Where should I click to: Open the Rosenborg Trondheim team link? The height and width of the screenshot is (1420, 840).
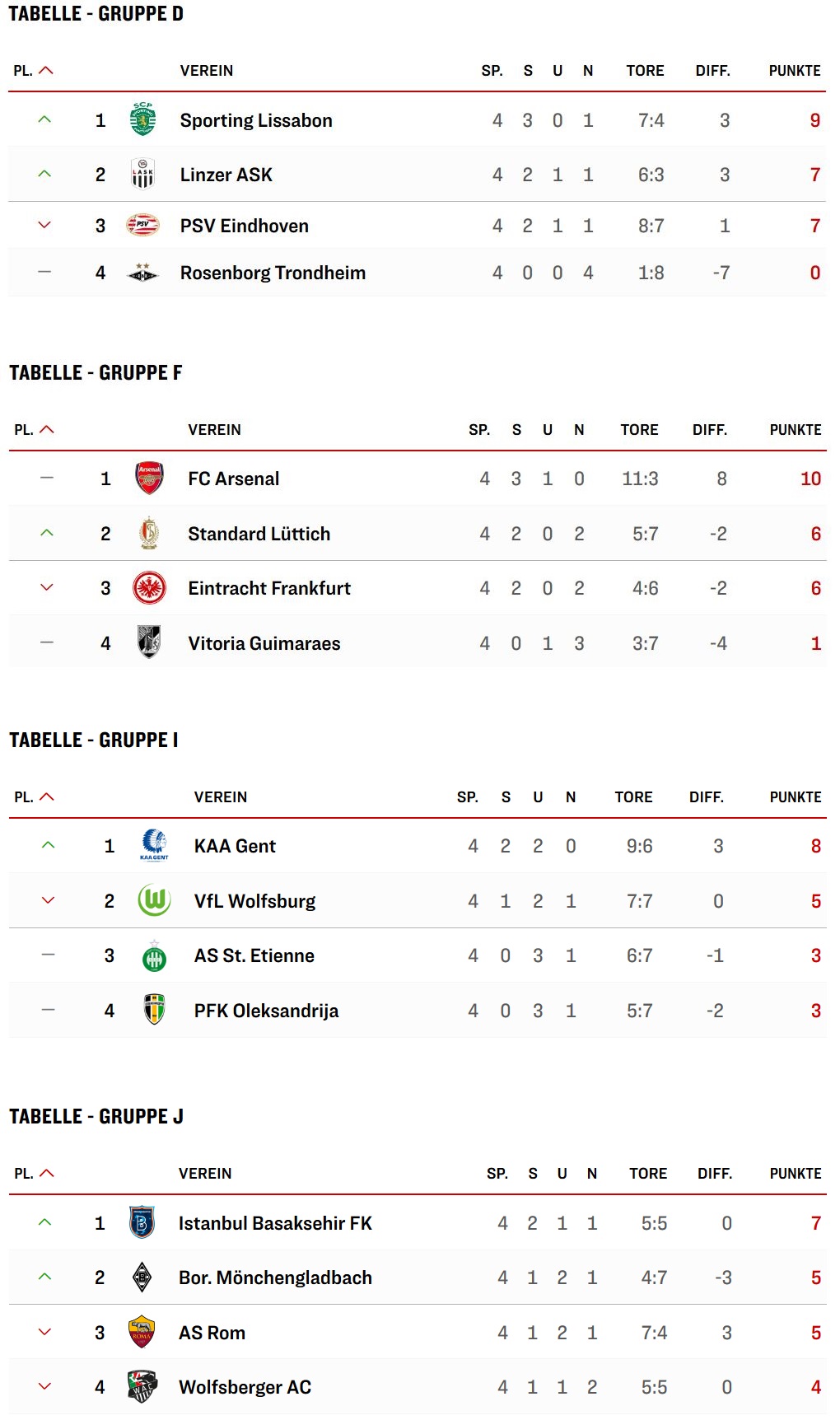pos(273,273)
